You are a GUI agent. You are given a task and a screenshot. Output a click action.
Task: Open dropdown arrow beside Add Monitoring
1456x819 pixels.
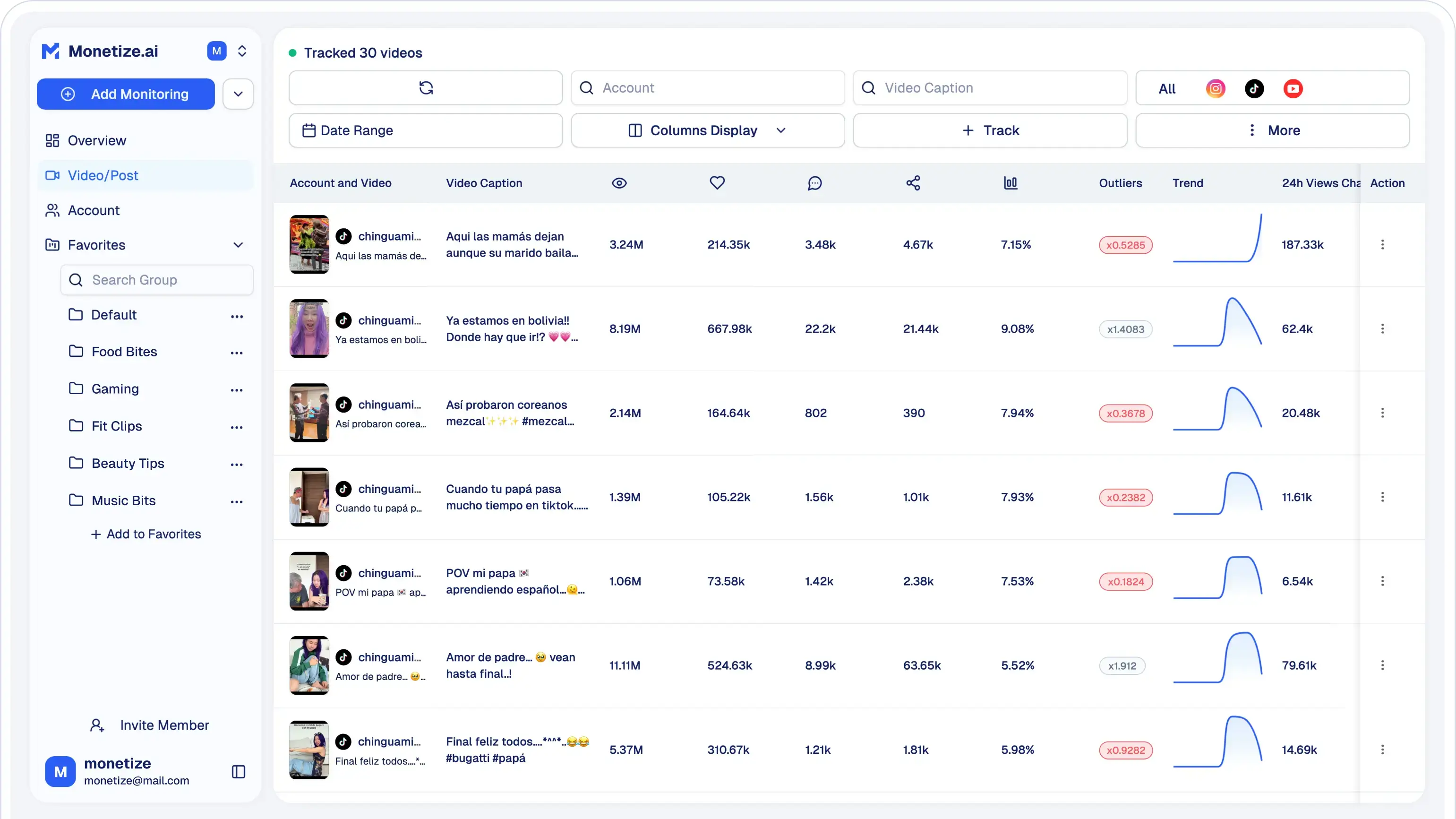point(238,94)
